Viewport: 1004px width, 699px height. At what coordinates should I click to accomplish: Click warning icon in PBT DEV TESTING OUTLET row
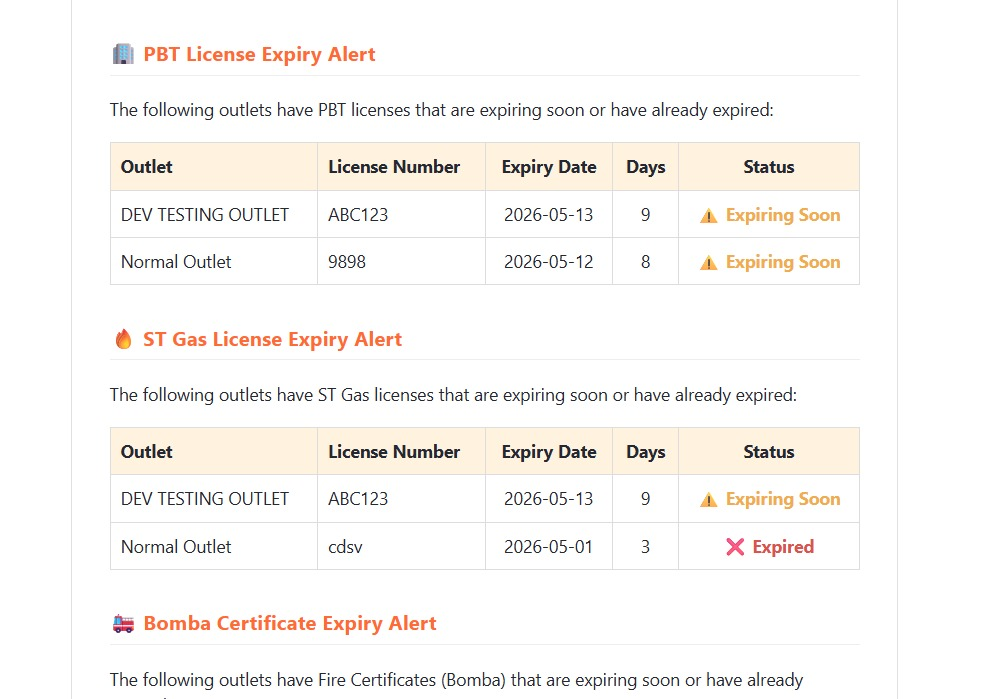click(708, 216)
